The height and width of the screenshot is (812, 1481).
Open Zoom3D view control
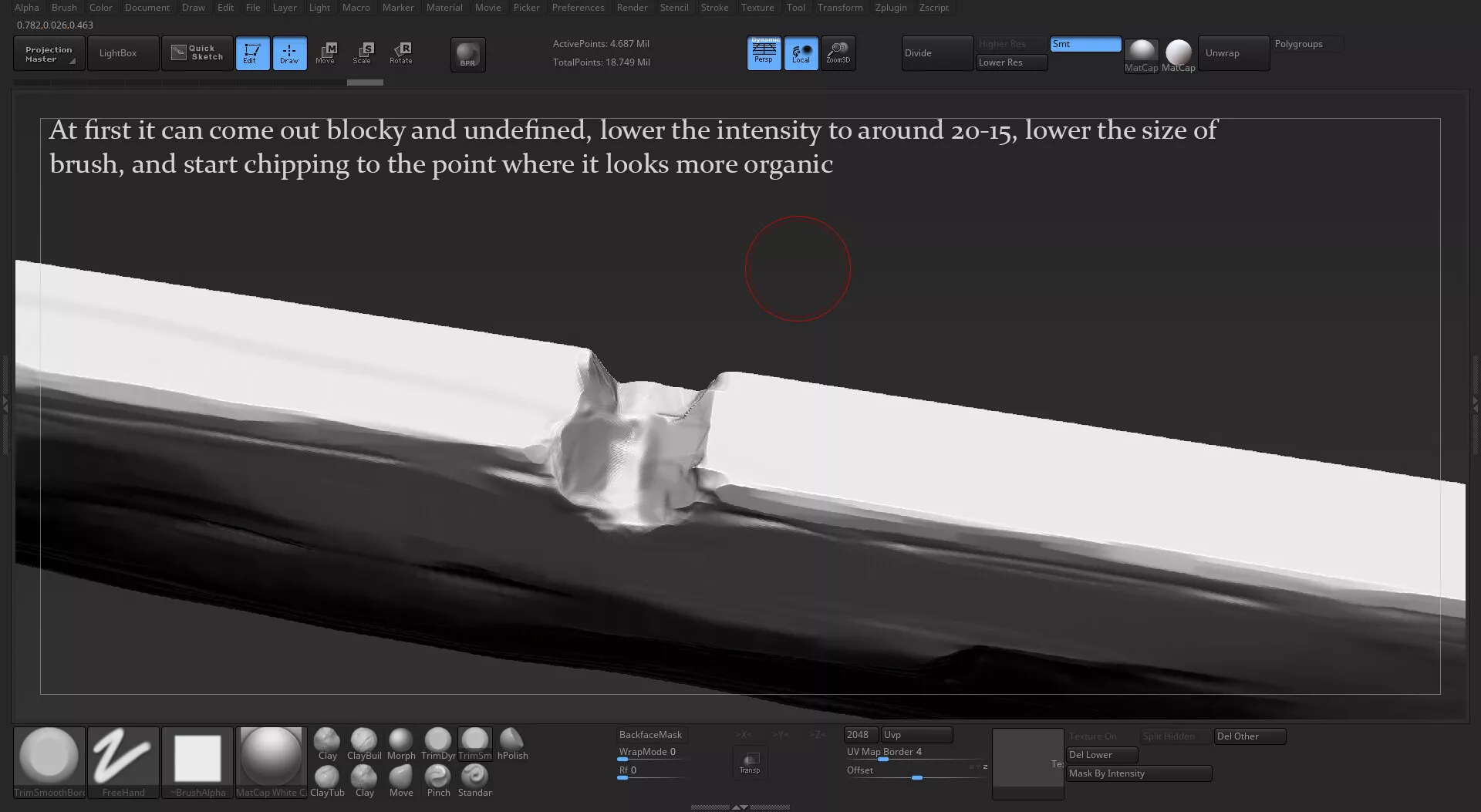[838, 52]
